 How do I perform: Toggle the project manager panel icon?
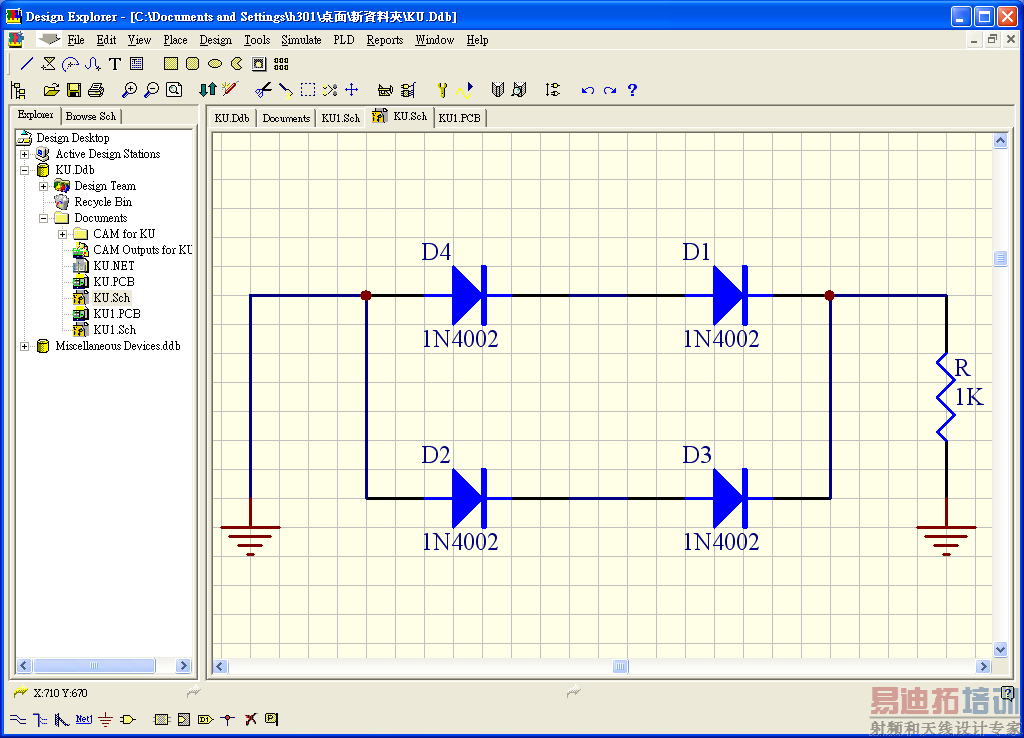coord(19,90)
